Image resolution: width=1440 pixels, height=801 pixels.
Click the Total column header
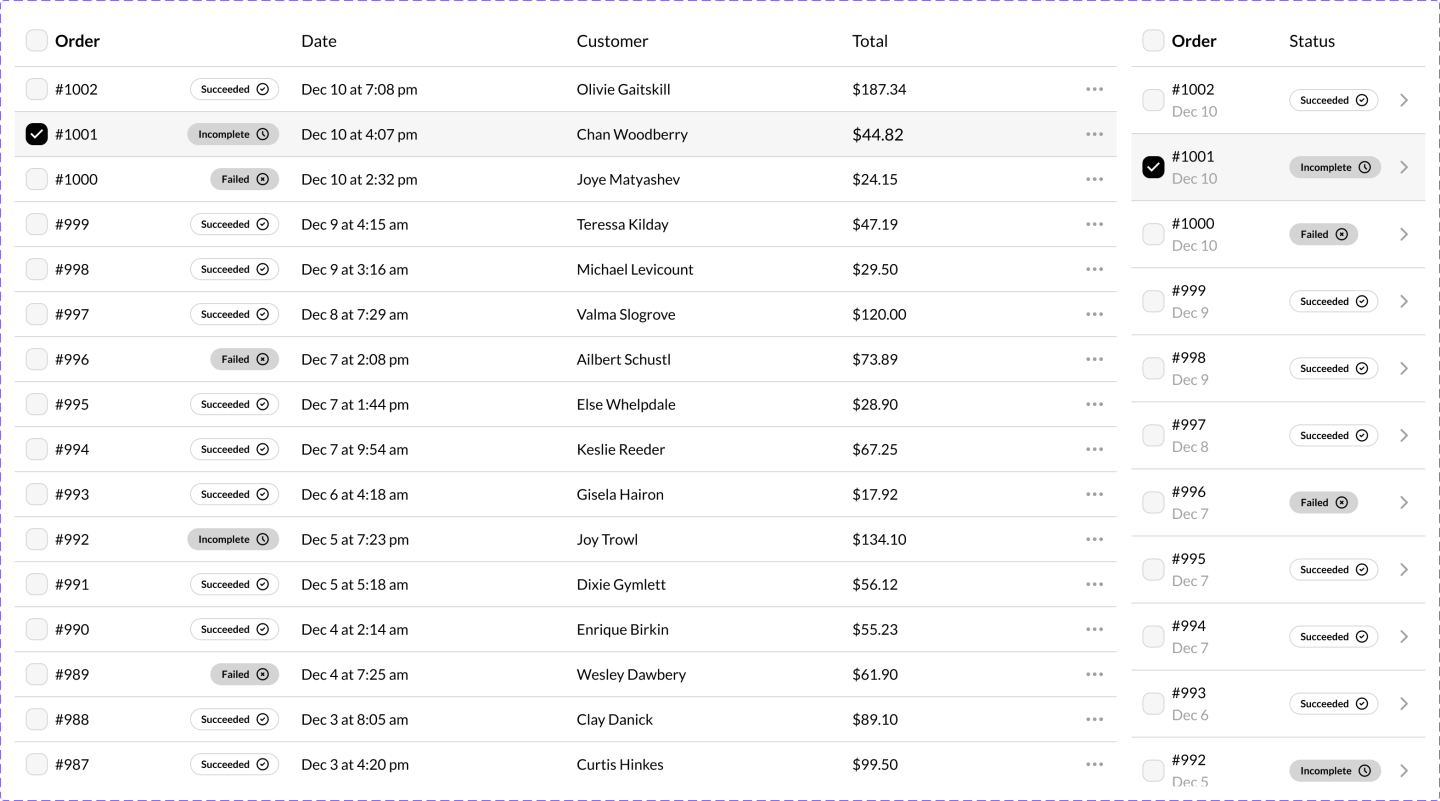(870, 41)
